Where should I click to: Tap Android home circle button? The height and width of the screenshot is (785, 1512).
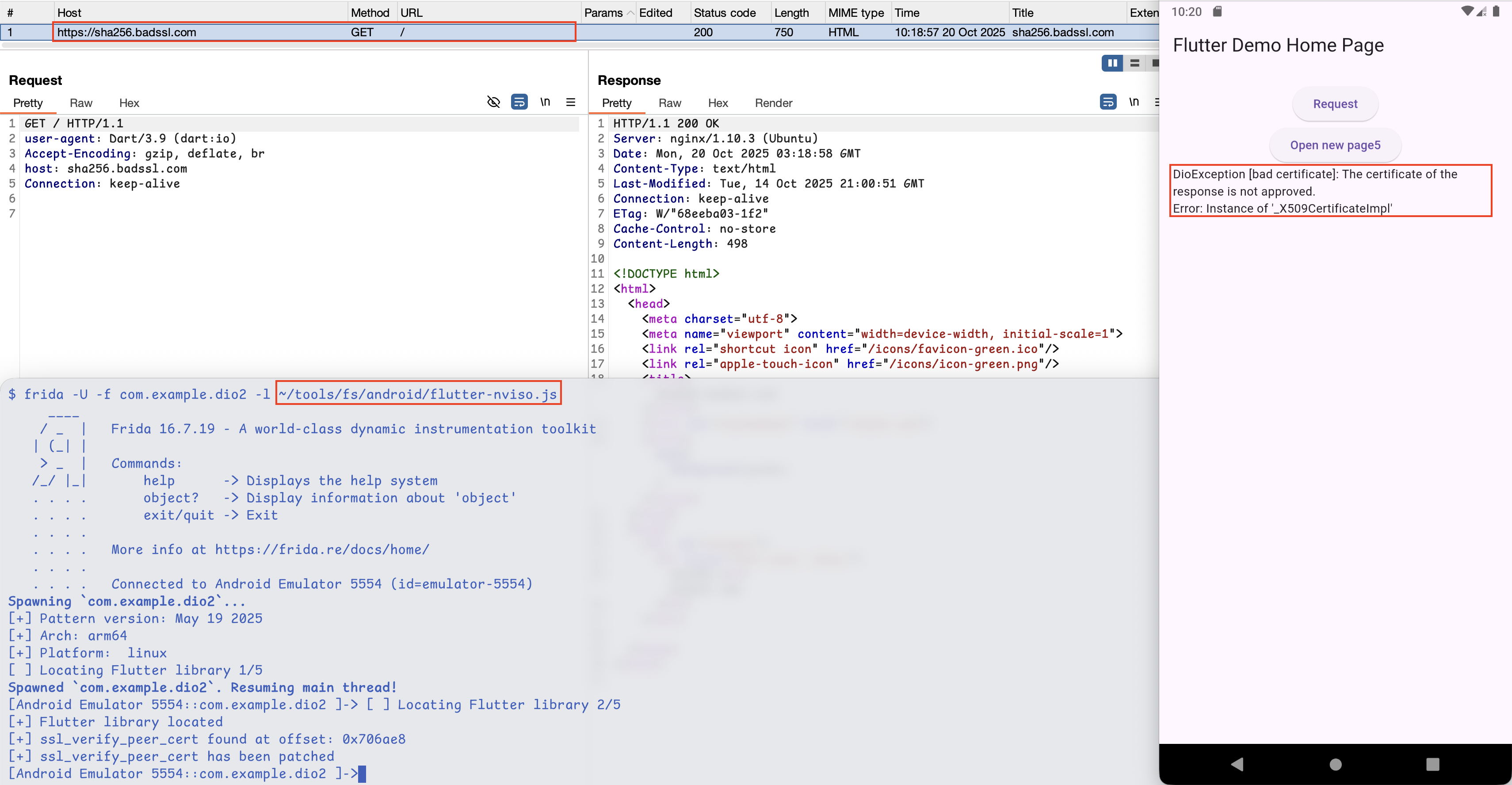(1335, 764)
